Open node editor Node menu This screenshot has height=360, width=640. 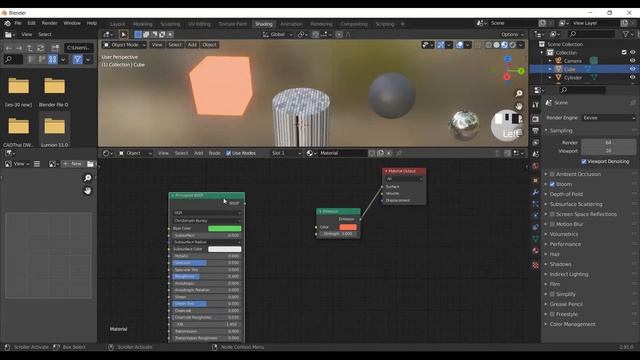(x=214, y=153)
